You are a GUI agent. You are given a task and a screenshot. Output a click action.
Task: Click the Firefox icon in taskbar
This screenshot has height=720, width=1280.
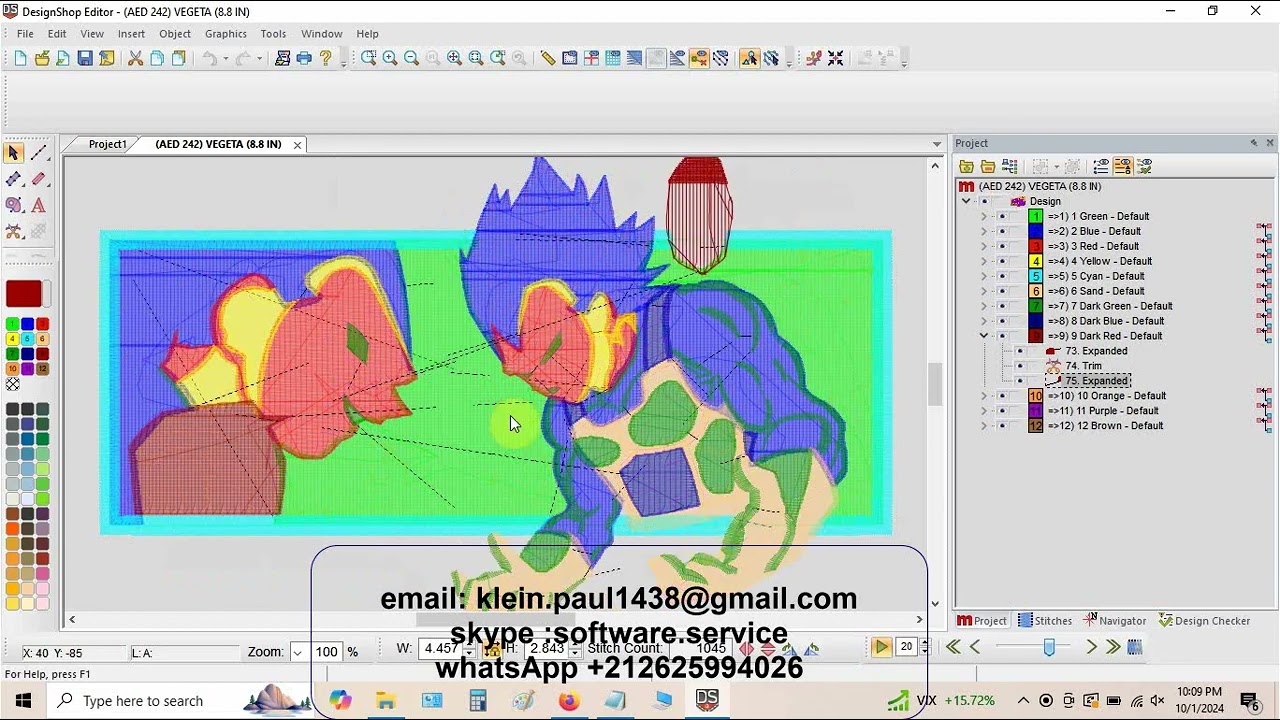pyautogui.click(x=569, y=700)
